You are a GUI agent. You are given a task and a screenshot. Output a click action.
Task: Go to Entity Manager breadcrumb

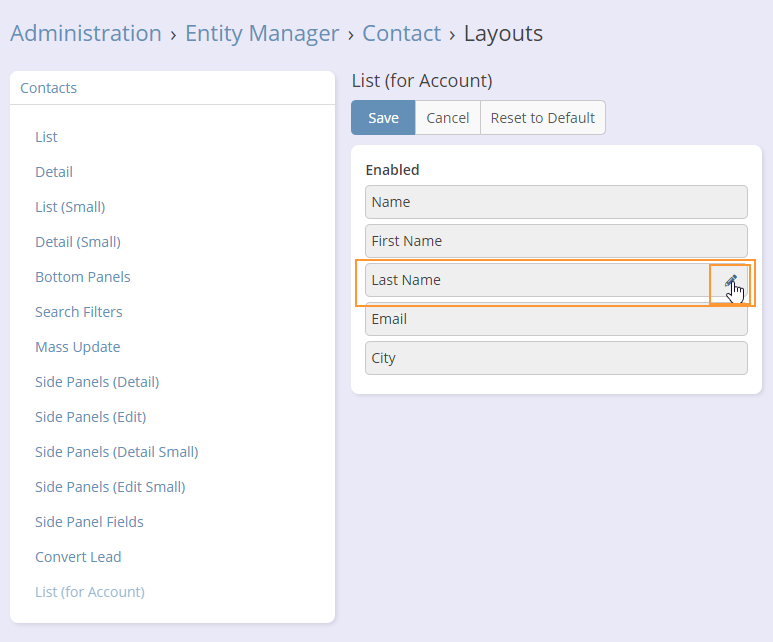(262, 33)
